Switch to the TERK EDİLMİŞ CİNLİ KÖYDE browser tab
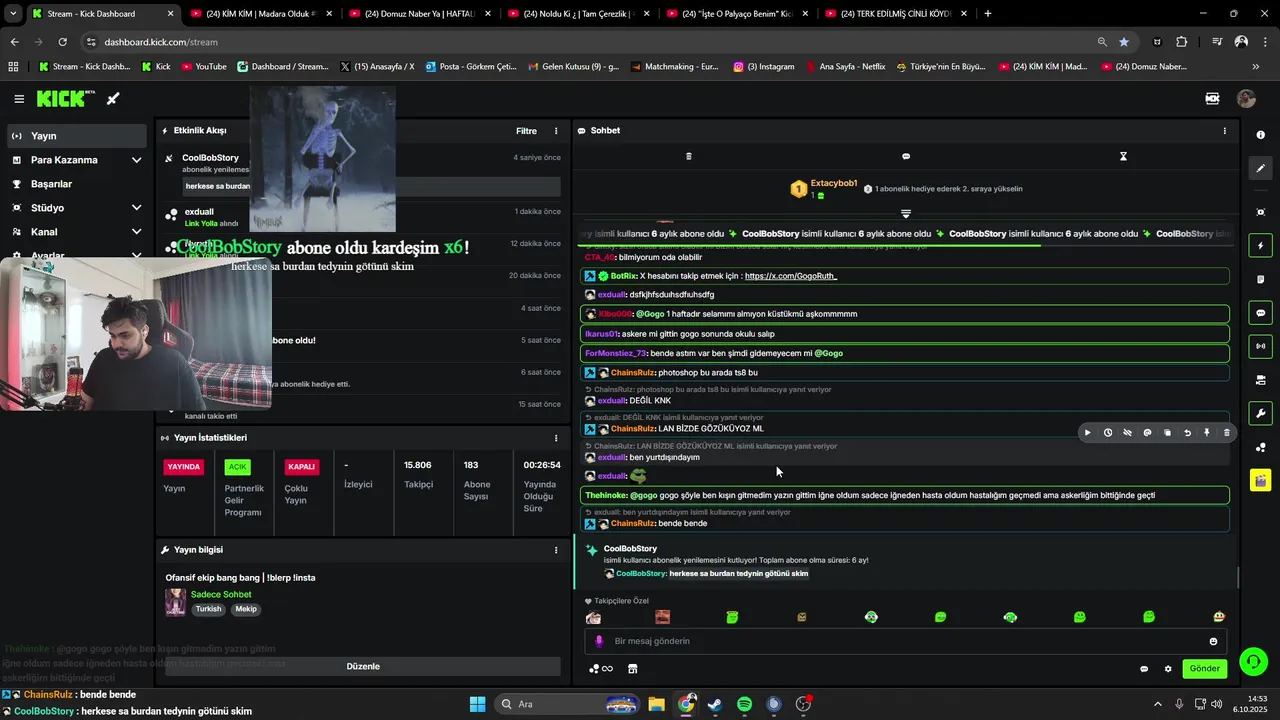Viewport: 1280px width, 720px height. 896,13
